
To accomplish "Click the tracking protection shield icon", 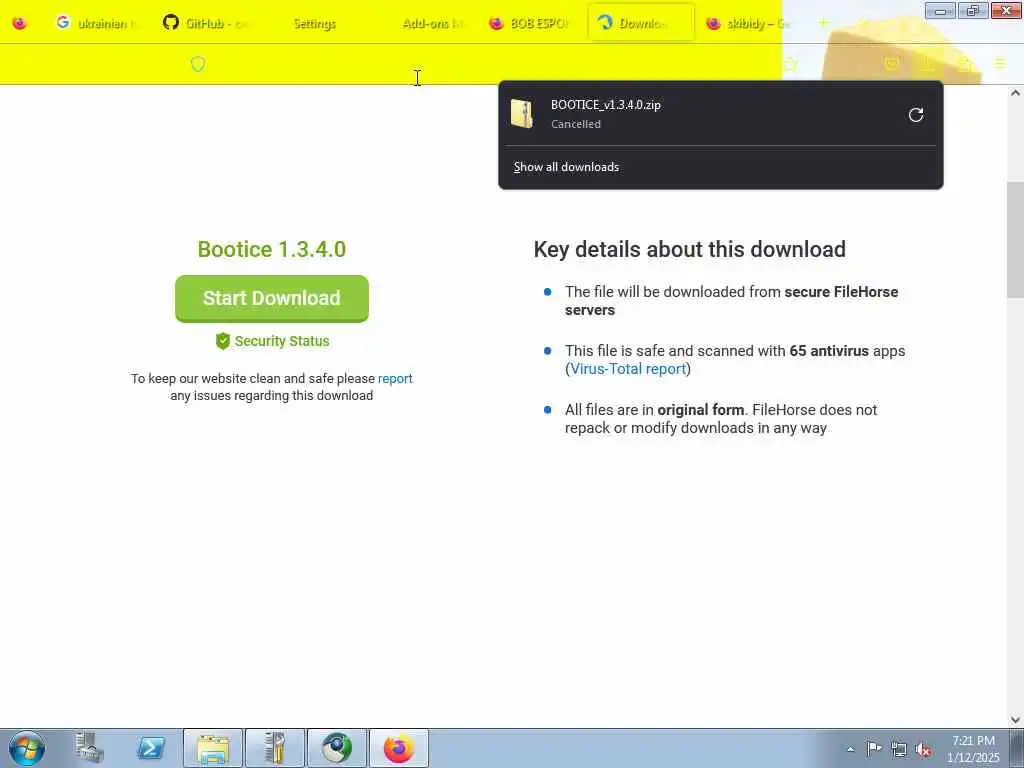I will click(x=198, y=64).
